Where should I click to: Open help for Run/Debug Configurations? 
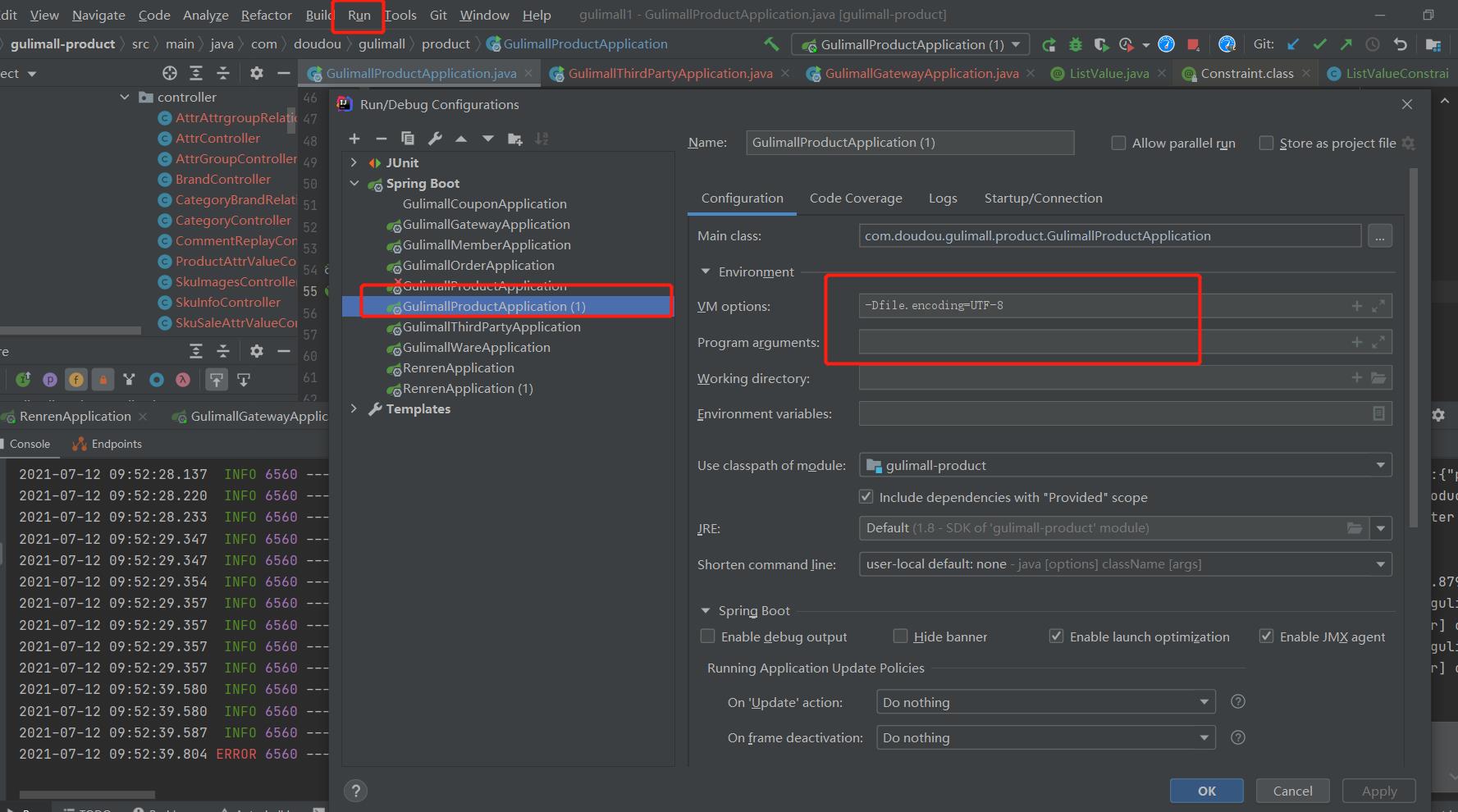tap(355, 791)
